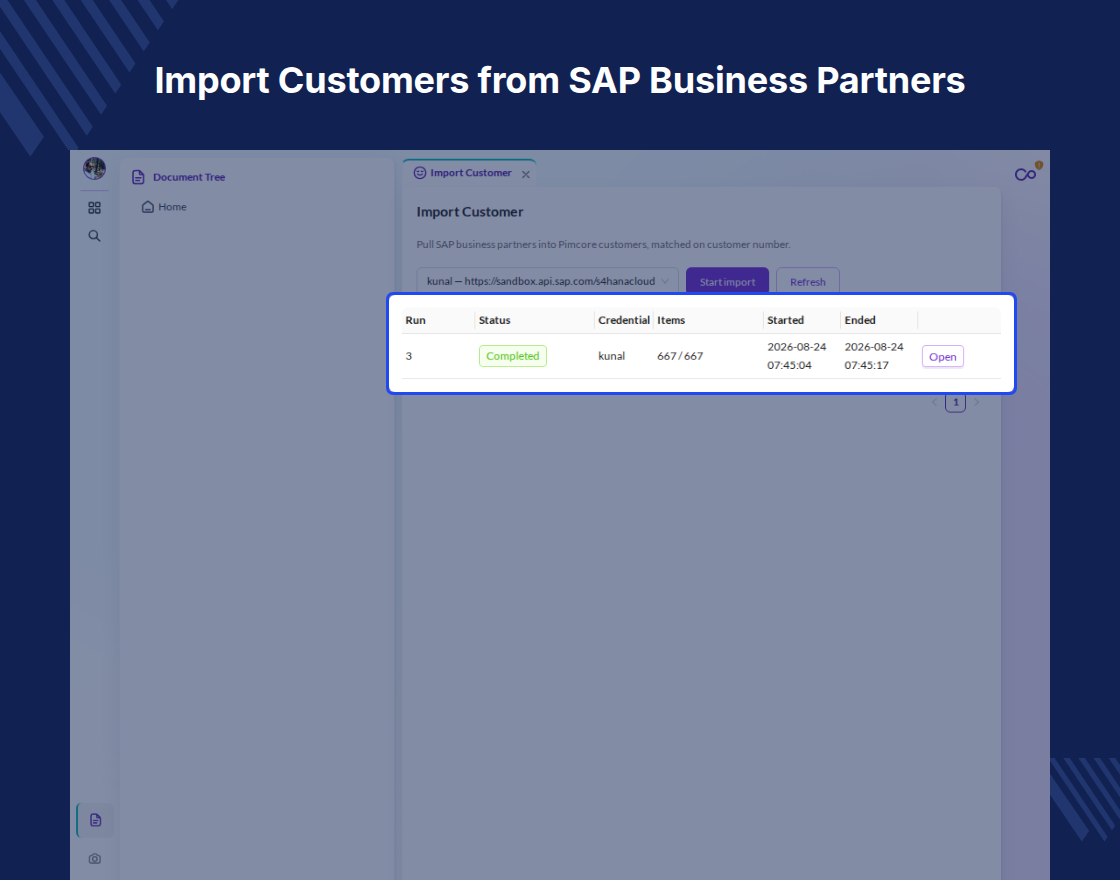The image size is (1120, 880).
Task: Switch to the Import Customer tab
Action: [469, 173]
